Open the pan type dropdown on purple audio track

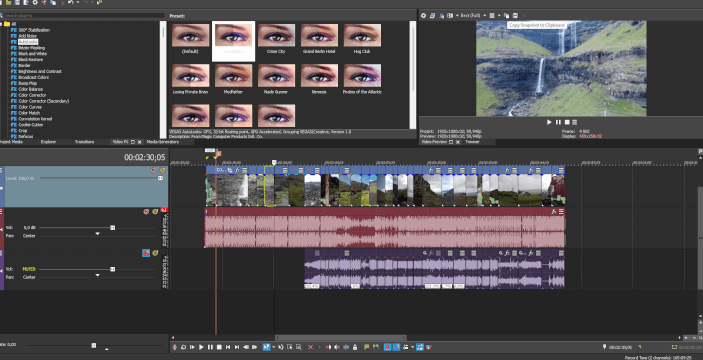[x=97, y=275]
